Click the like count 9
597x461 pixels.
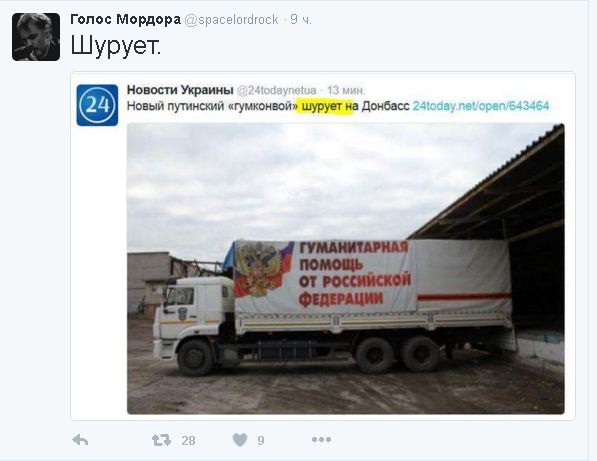pos(261,440)
